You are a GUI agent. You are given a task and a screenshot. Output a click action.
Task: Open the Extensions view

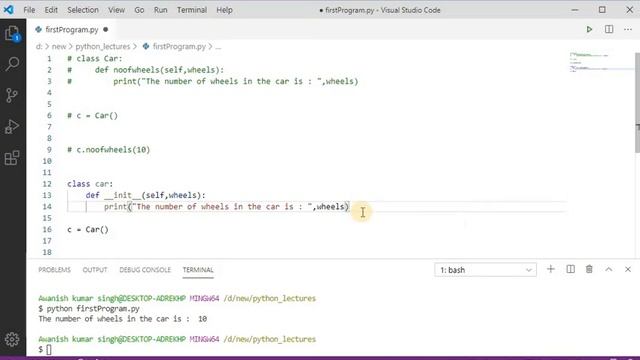[12, 158]
